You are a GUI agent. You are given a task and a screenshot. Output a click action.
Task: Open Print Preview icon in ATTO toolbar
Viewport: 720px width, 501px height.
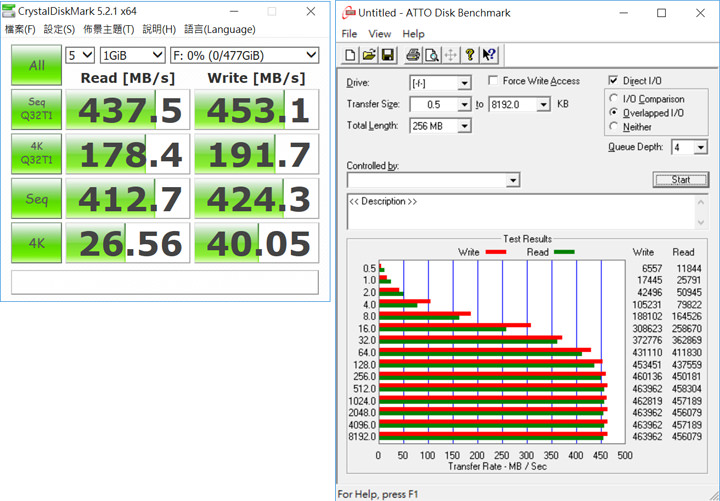[x=432, y=55]
